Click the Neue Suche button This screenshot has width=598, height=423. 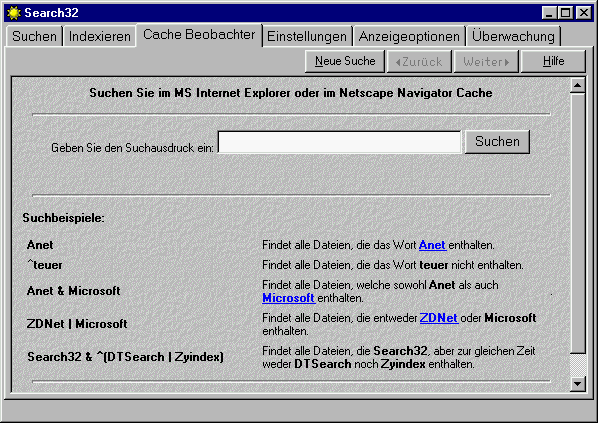tap(345, 61)
